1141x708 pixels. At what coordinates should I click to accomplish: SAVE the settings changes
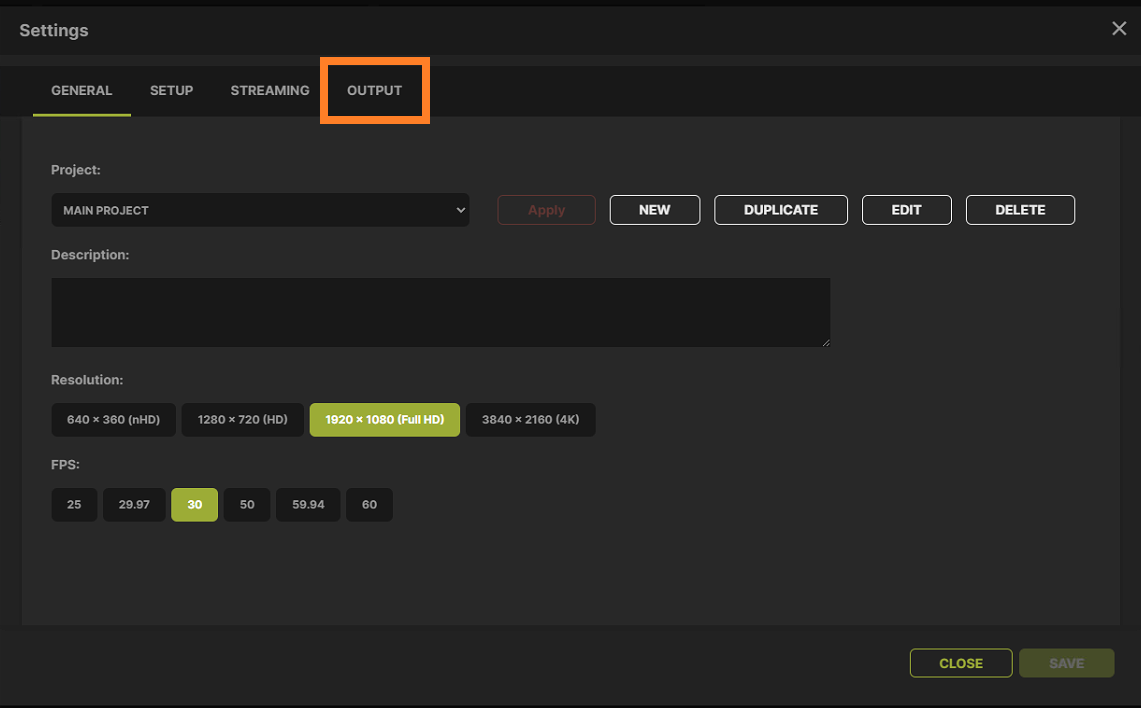[x=1066, y=662]
